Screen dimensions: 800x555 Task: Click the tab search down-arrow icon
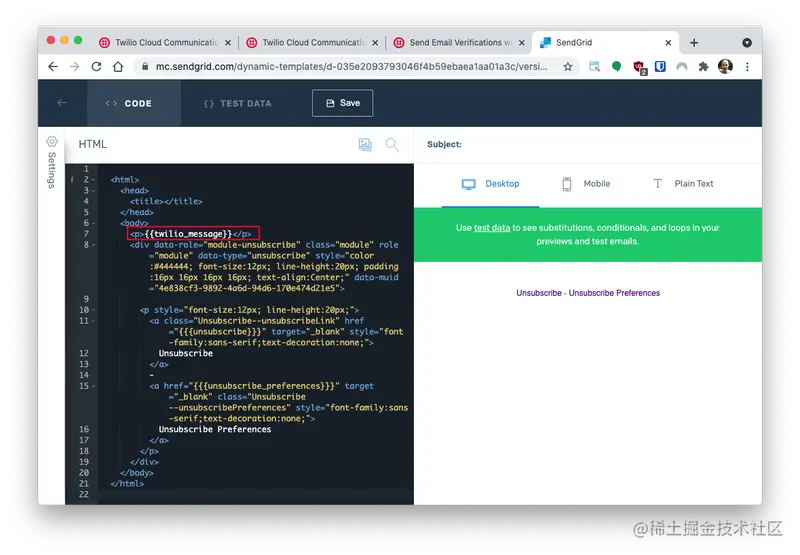coord(746,43)
